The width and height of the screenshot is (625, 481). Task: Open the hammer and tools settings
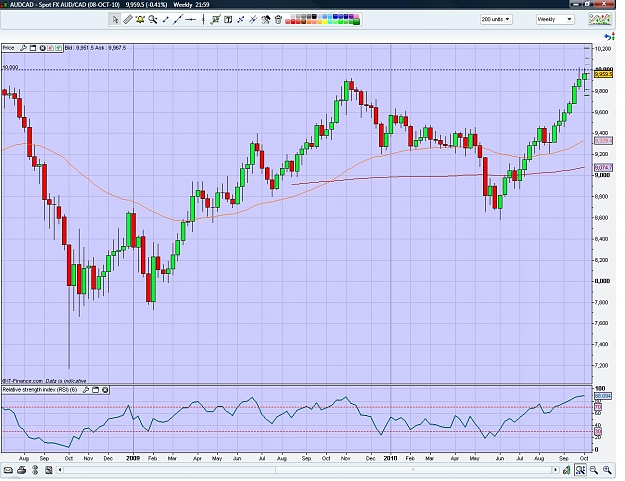coord(266,19)
